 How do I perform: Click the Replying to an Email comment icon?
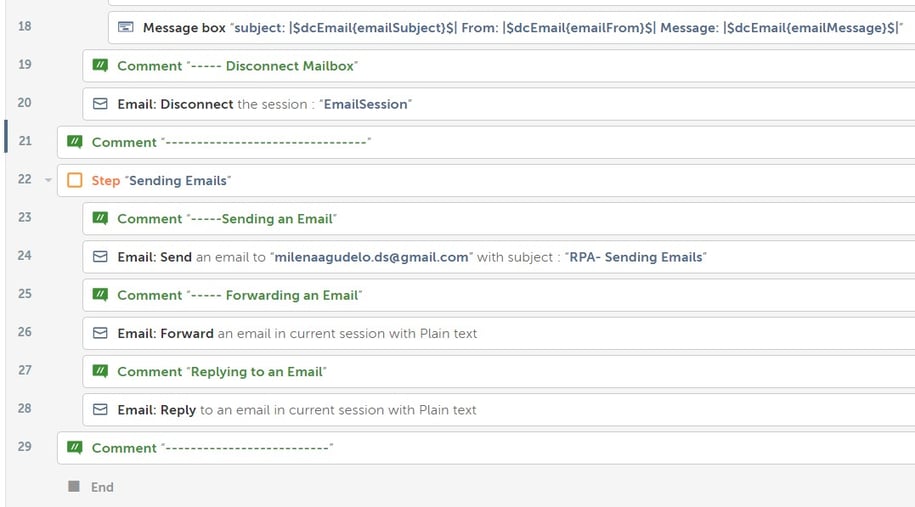pos(100,371)
